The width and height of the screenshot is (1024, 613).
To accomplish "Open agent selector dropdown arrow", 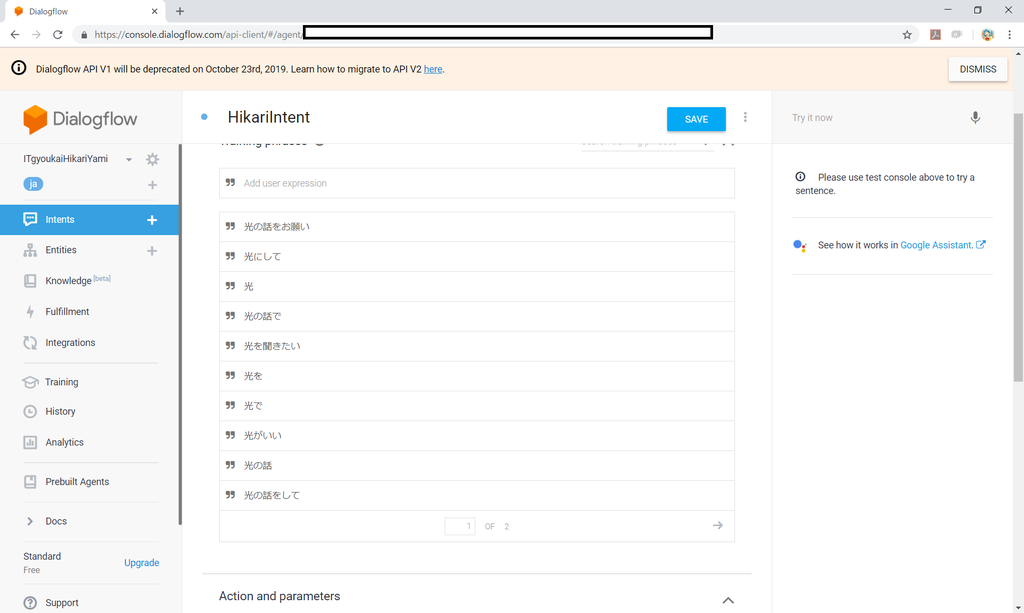I will point(129,159).
